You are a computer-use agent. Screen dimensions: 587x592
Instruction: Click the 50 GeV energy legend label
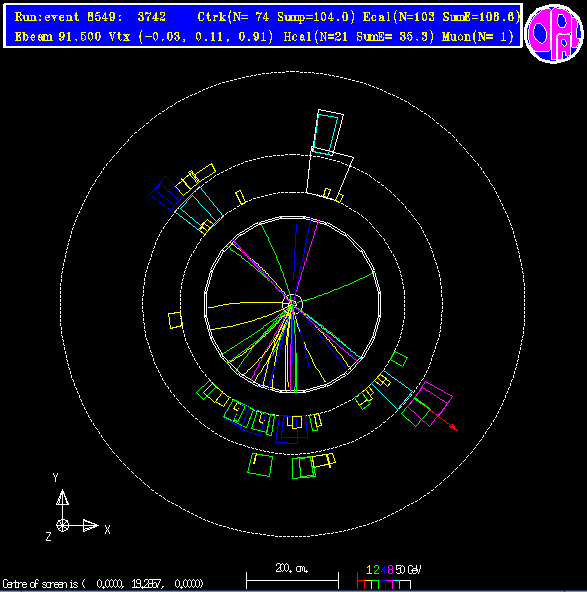[408, 569]
